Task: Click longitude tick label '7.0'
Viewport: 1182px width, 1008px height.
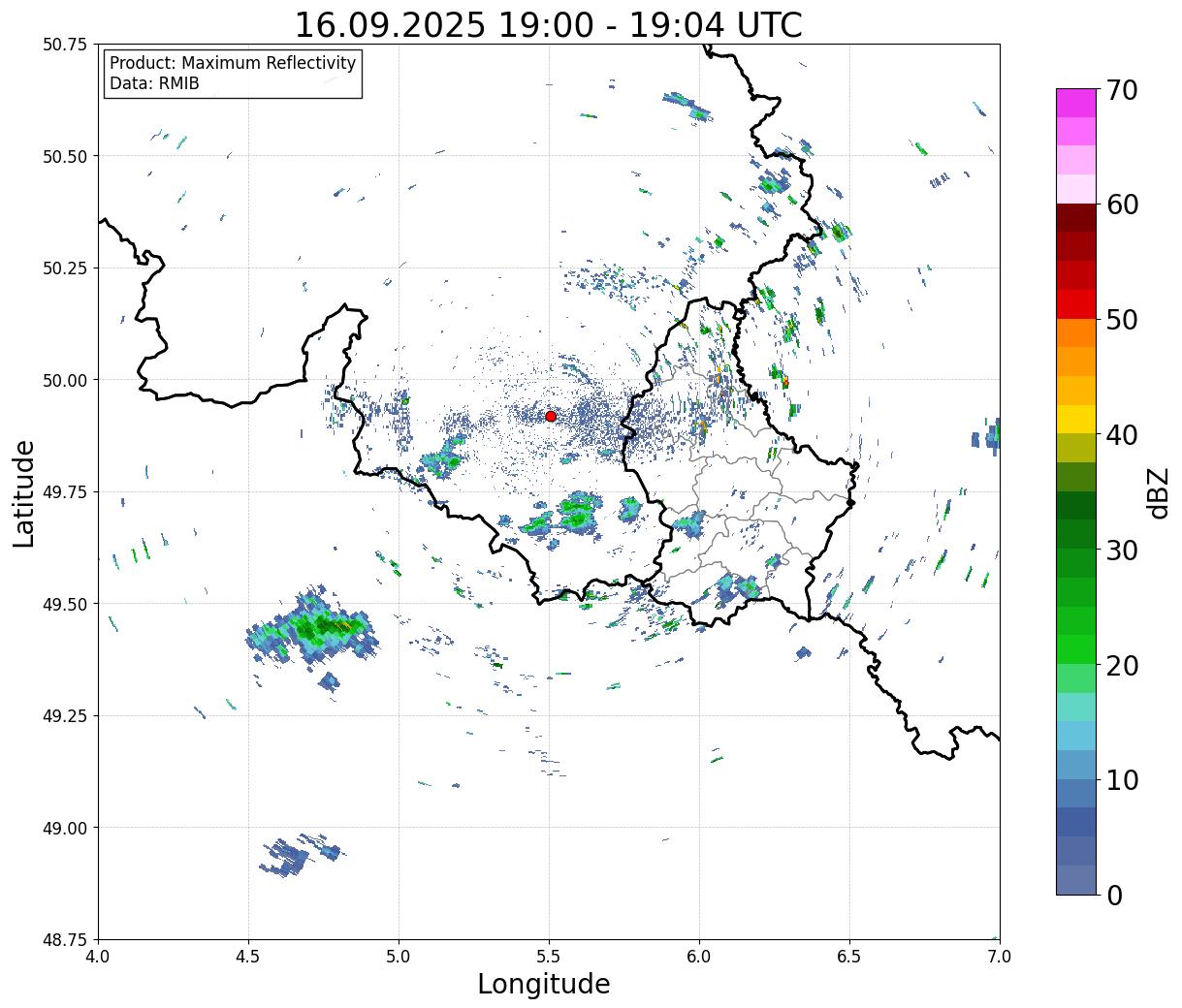Action: 1000,956
